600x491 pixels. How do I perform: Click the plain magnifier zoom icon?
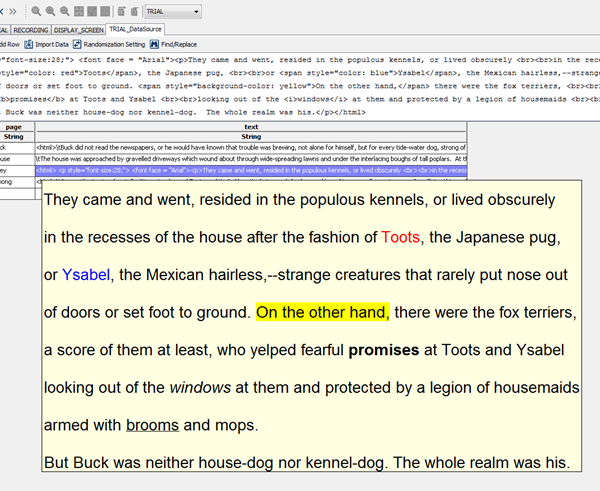pyautogui.click(x=36, y=11)
